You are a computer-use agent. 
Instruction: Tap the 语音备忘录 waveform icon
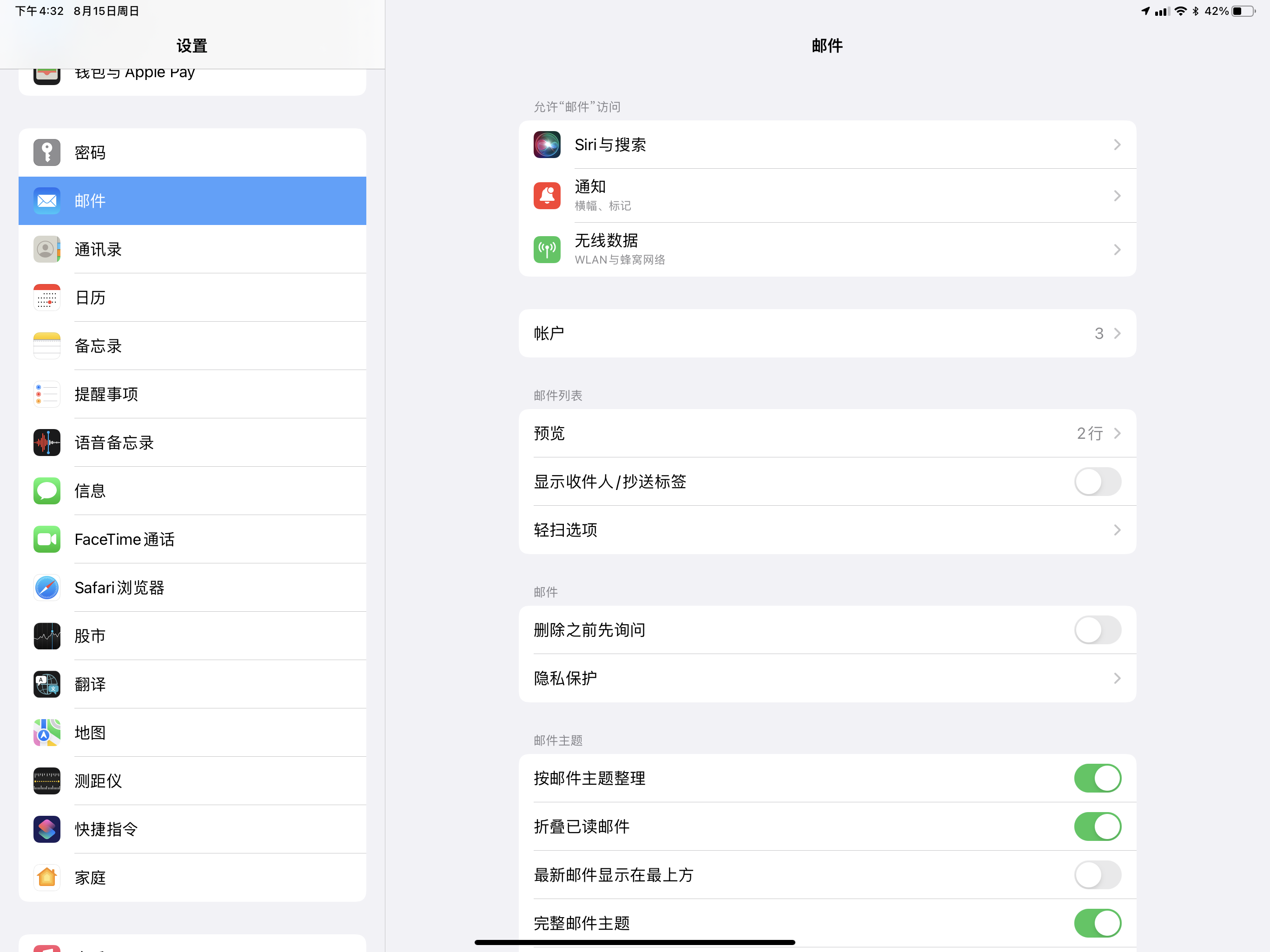click(x=46, y=443)
